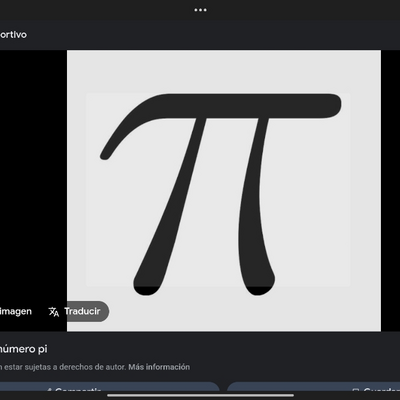400x400 pixels.
Task: Tap the right curved leg of pi symbol
Action: pos(255,207)
